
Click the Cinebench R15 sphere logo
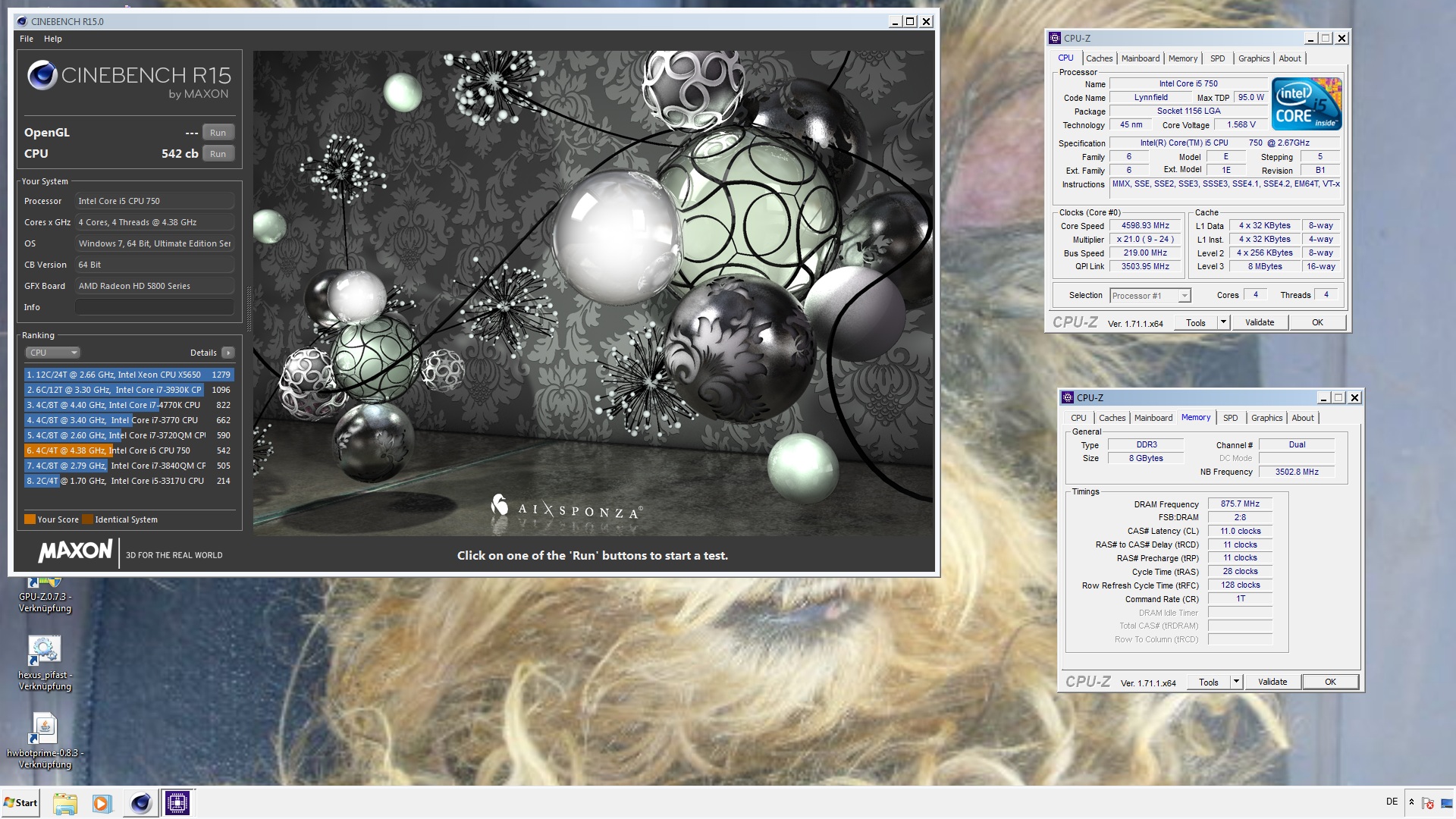(42, 75)
